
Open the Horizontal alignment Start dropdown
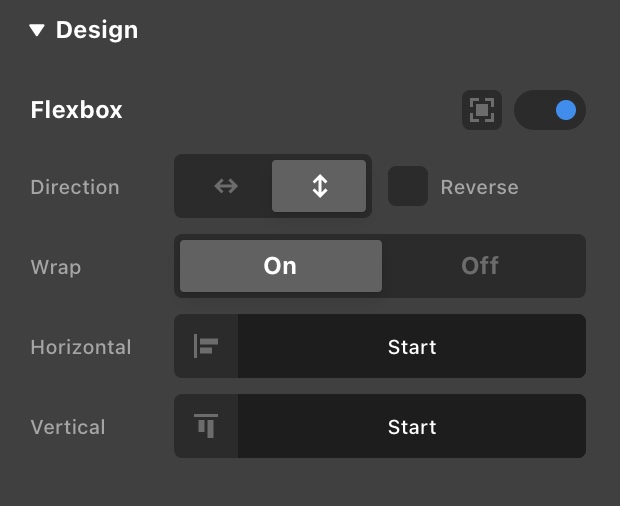tap(412, 347)
